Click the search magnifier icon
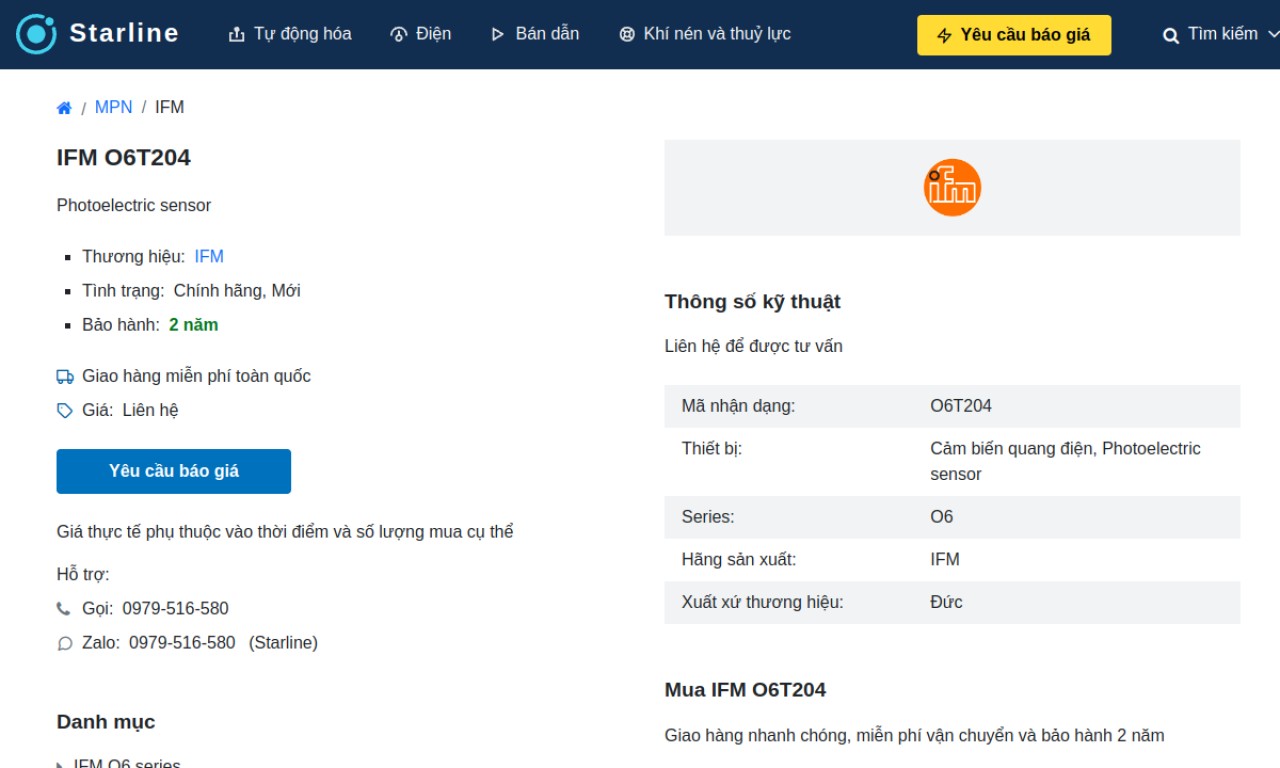 [1171, 35]
